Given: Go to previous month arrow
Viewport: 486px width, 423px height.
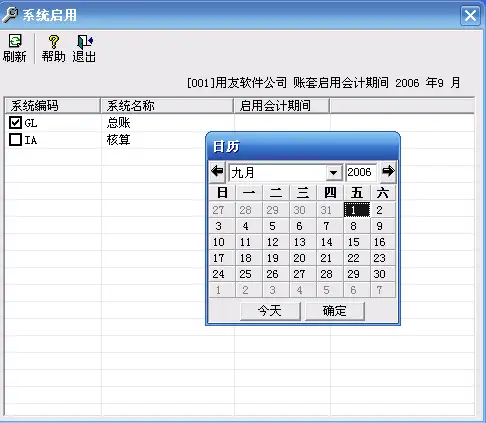Looking at the screenshot, I should pyautogui.click(x=217, y=172).
